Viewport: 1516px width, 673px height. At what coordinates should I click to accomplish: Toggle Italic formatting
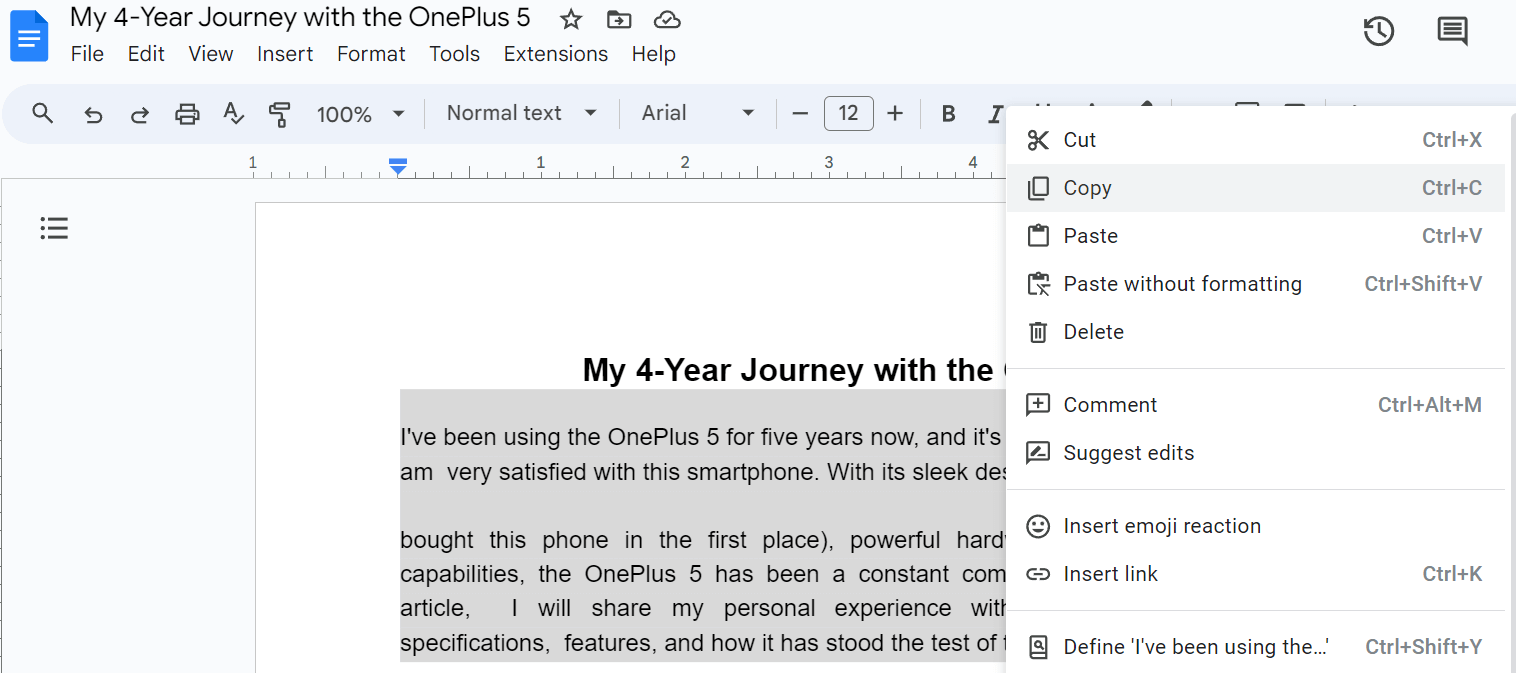(x=994, y=113)
